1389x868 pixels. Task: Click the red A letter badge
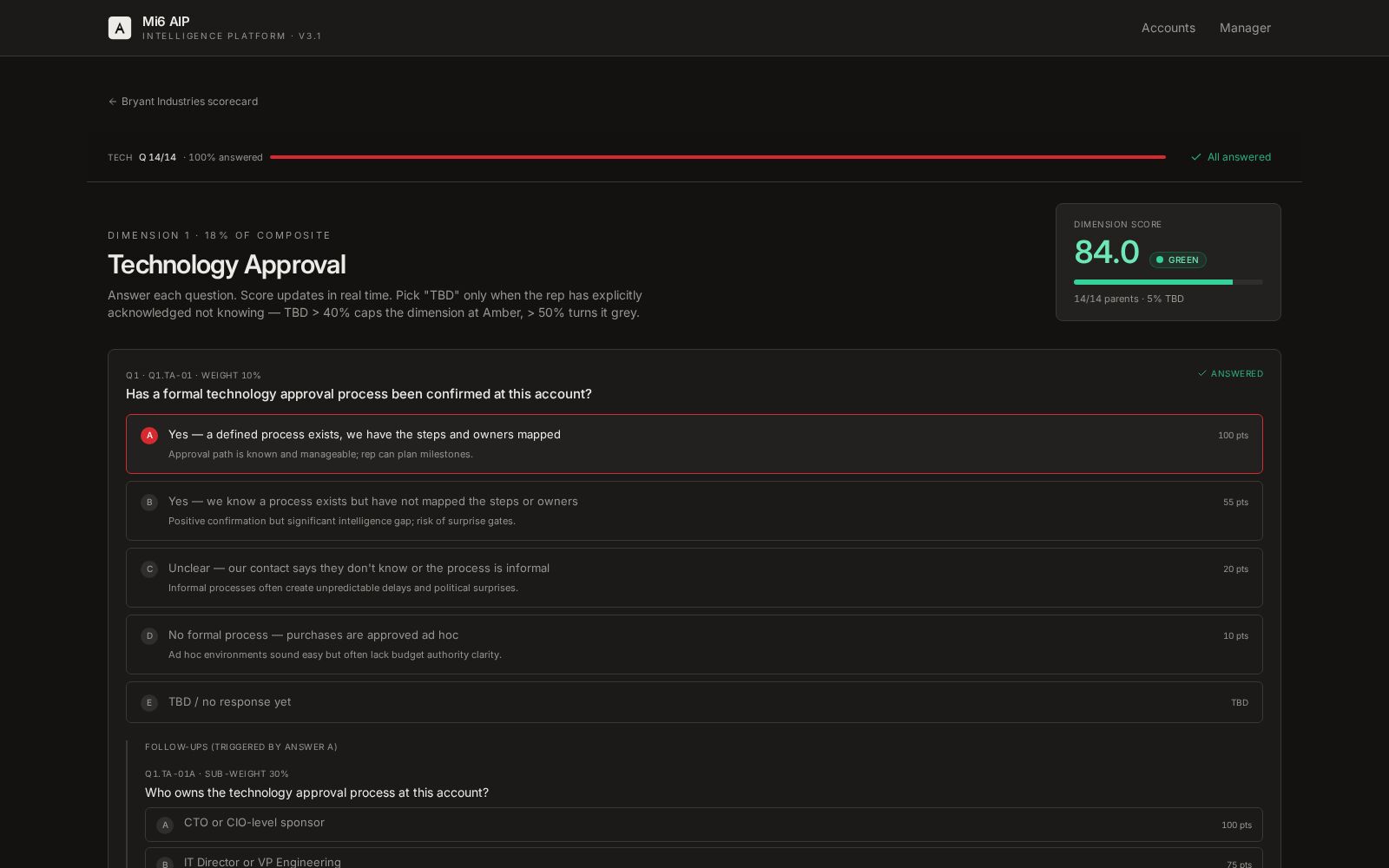149,436
